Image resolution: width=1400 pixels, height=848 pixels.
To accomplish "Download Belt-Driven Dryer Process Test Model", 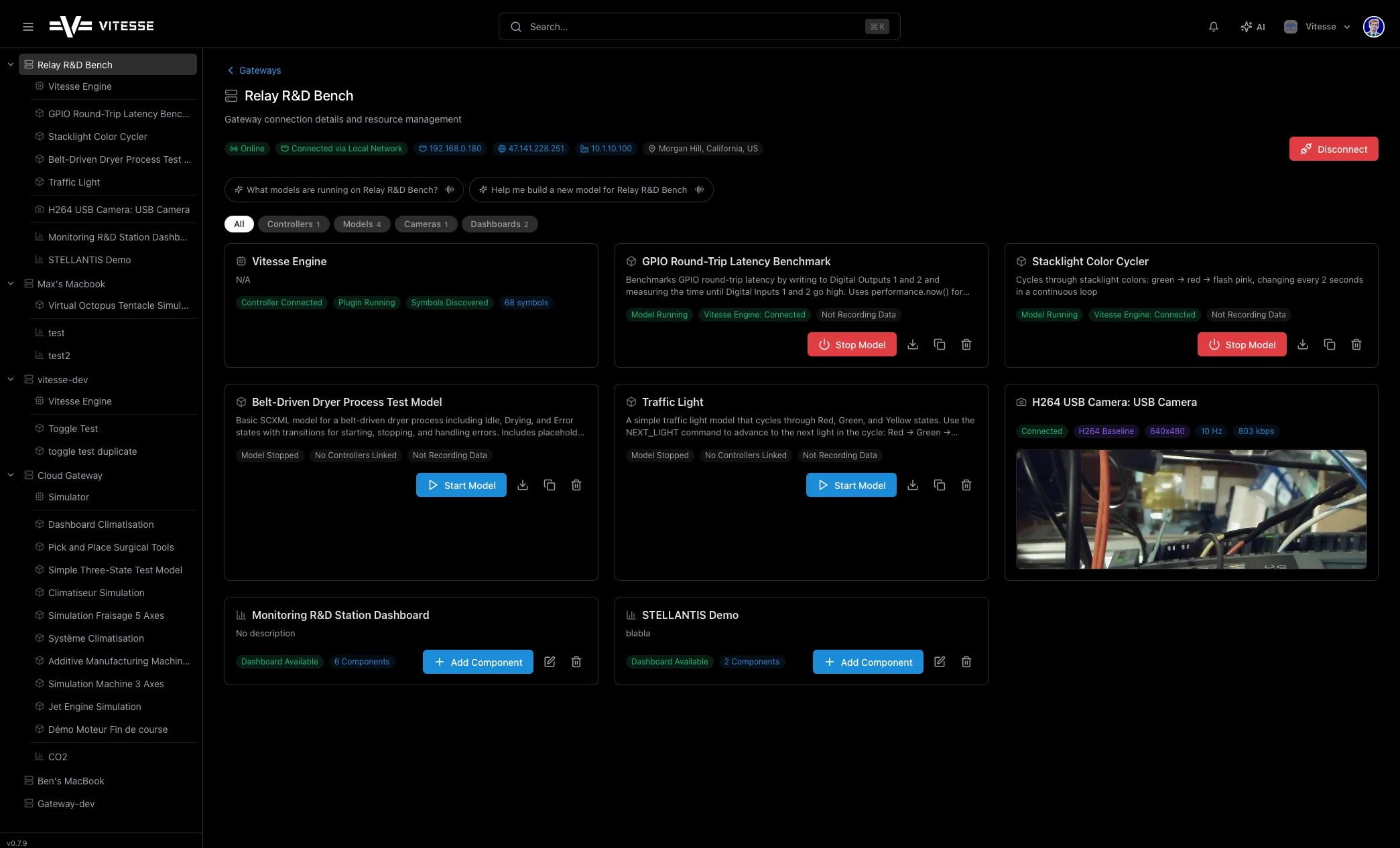I will pos(523,485).
